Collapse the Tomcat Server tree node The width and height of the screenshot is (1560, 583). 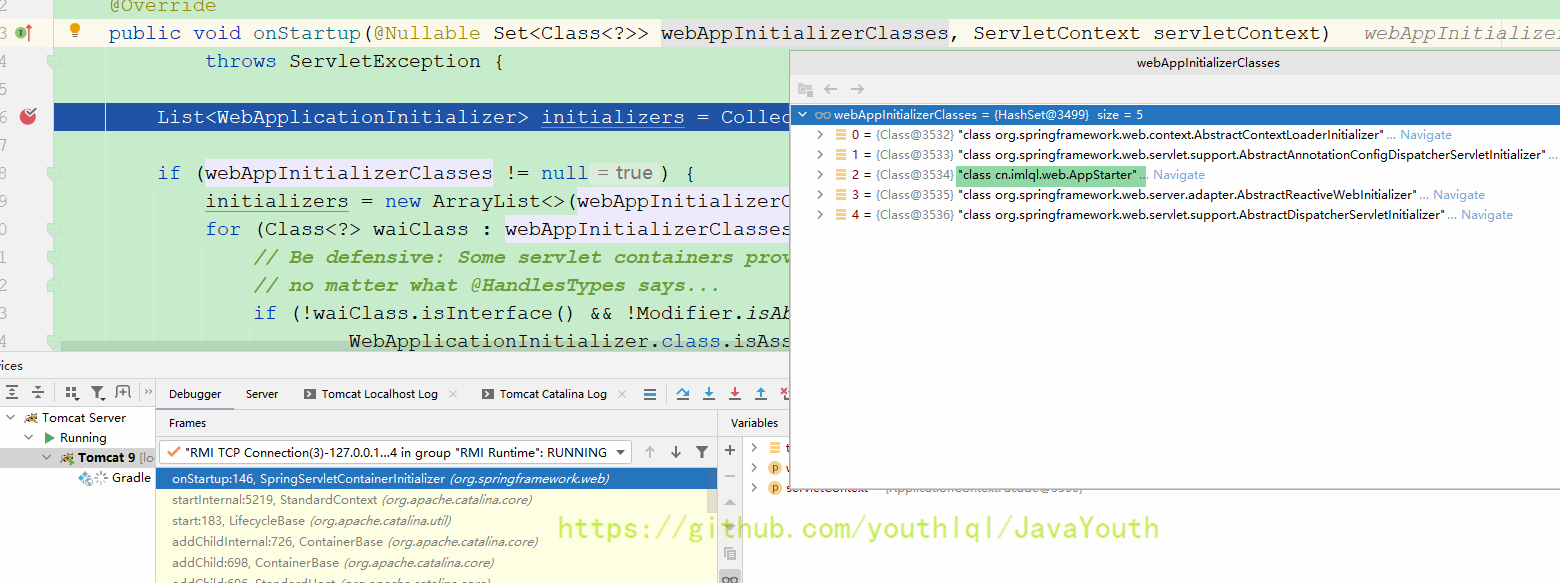pos(10,418)
